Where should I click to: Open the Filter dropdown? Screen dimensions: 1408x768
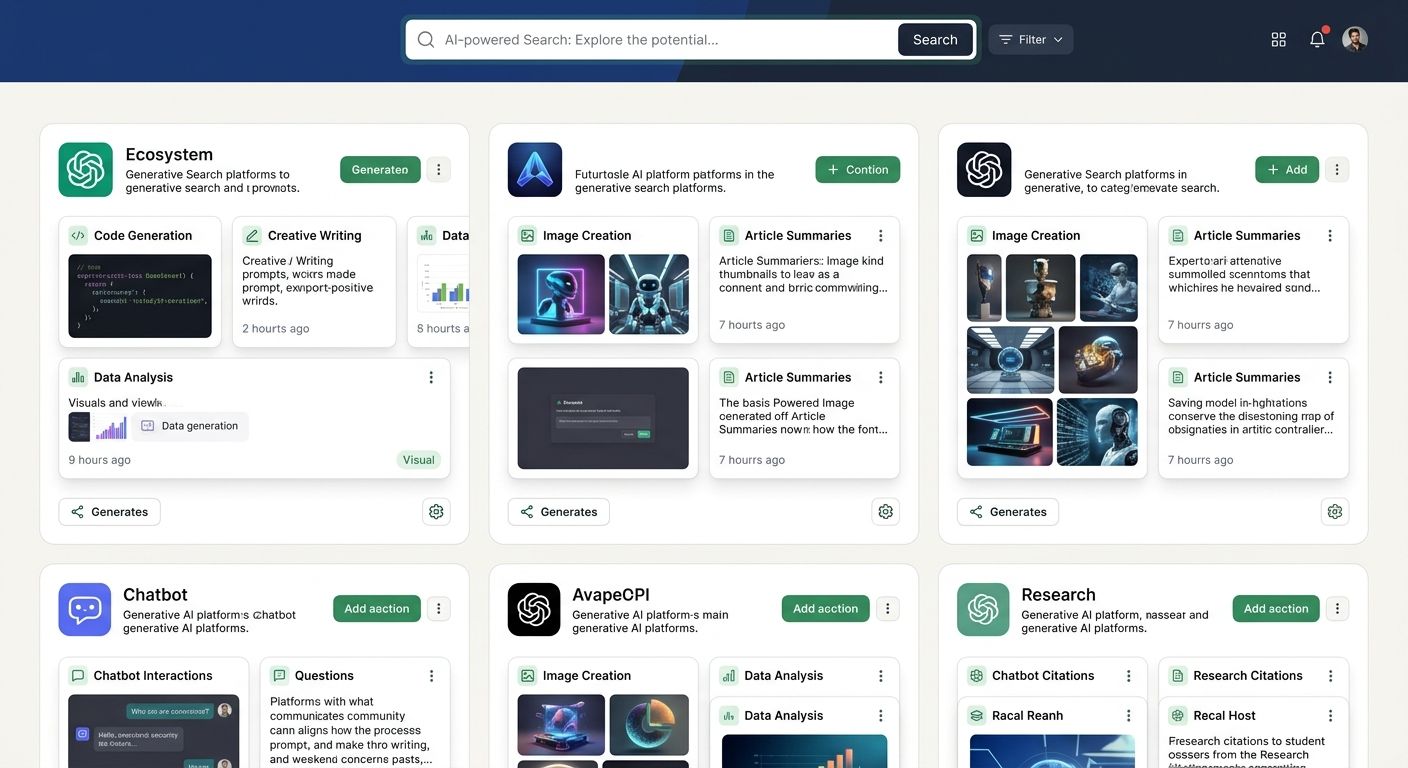[x=1030, y=39]
